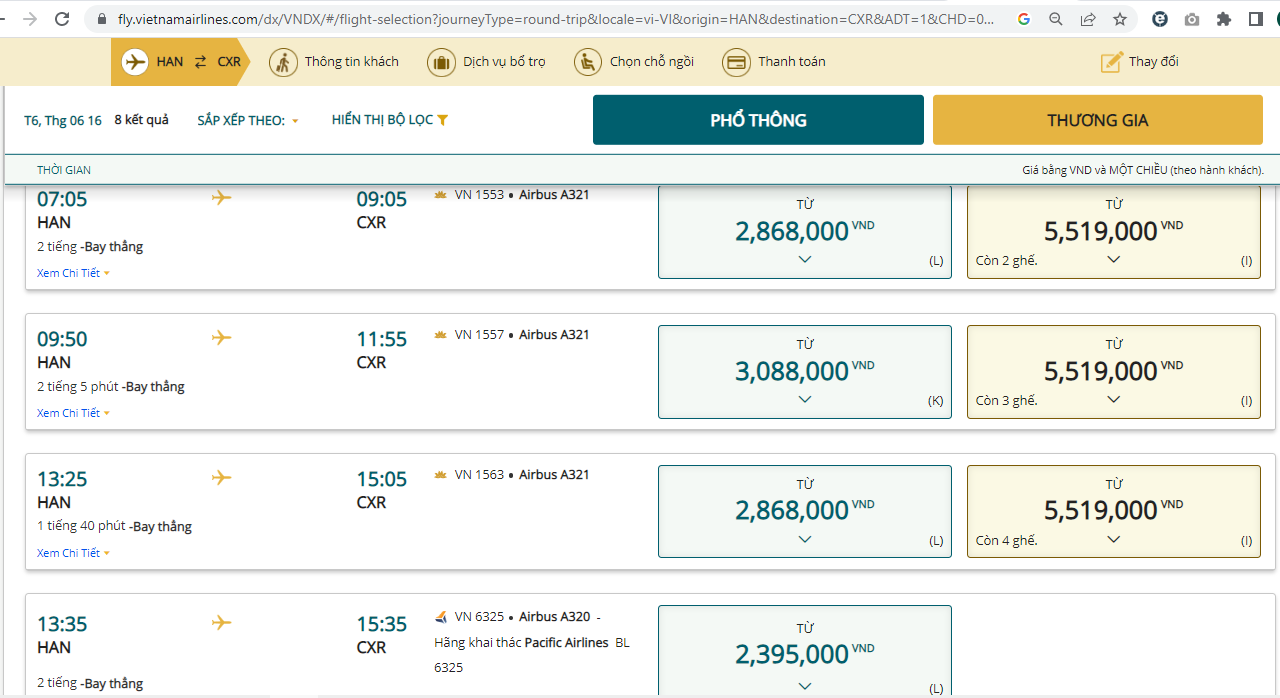Click the passenger info walking person icon
Screen dimensions: 1280x698
point(283,62)
